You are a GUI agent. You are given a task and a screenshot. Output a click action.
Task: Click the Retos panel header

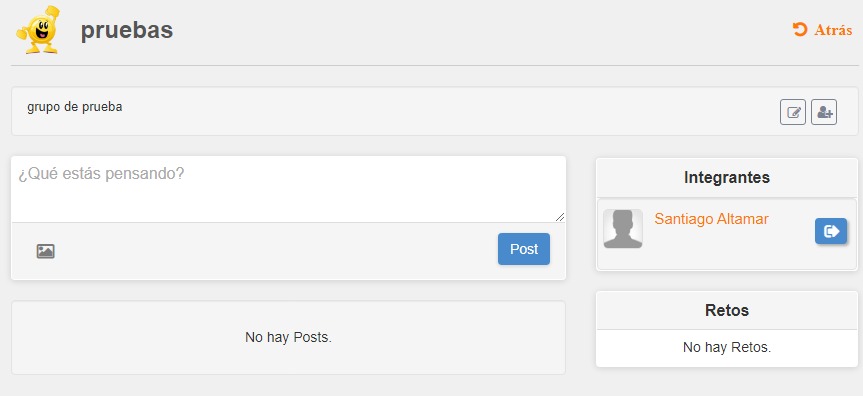pyautogui.click(x=727, y=310)
